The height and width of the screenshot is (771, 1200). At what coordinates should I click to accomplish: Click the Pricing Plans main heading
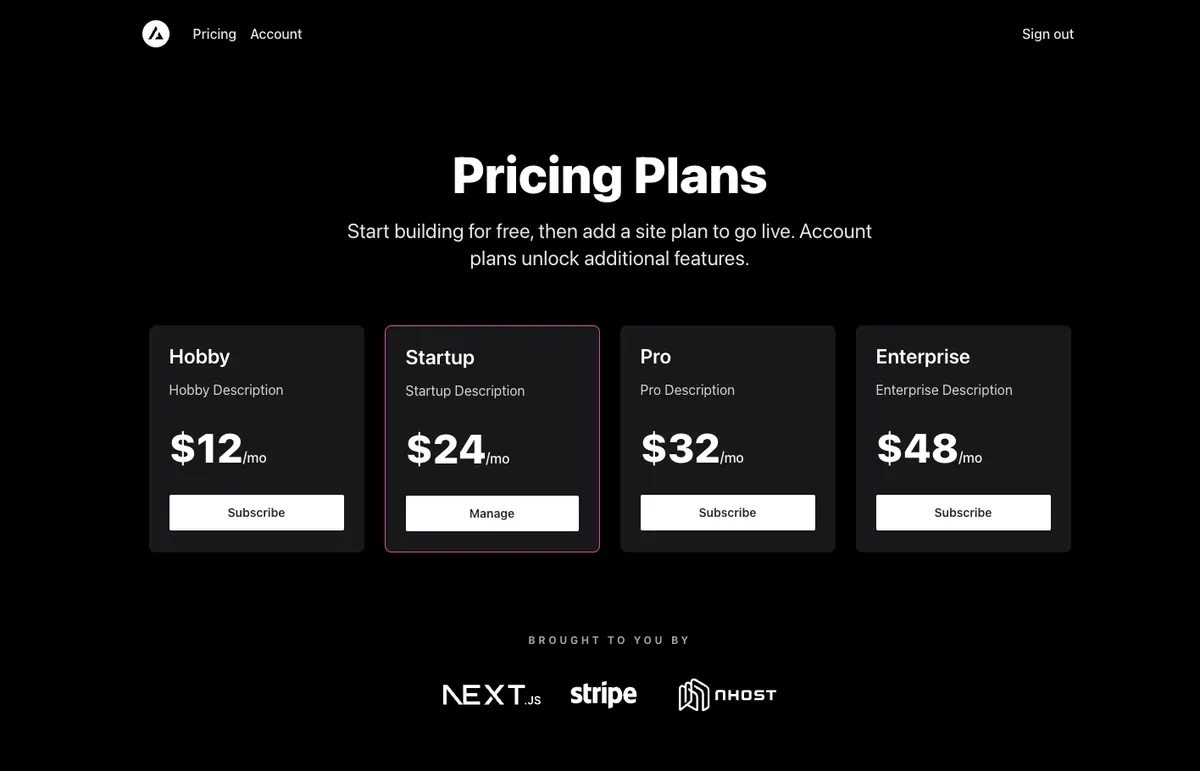610,176
